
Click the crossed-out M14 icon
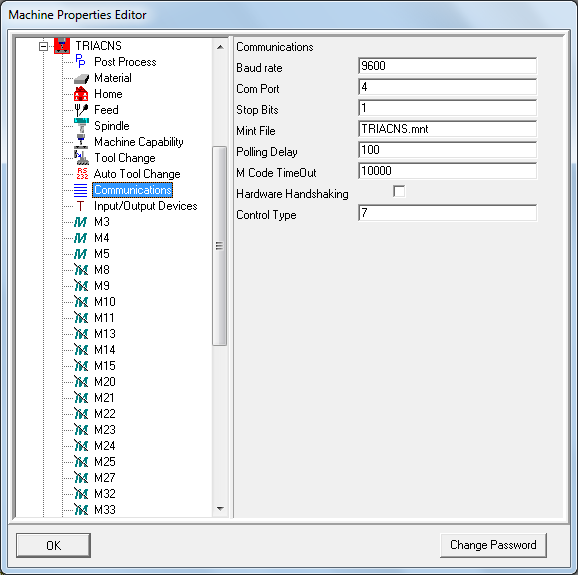(81, 350)
